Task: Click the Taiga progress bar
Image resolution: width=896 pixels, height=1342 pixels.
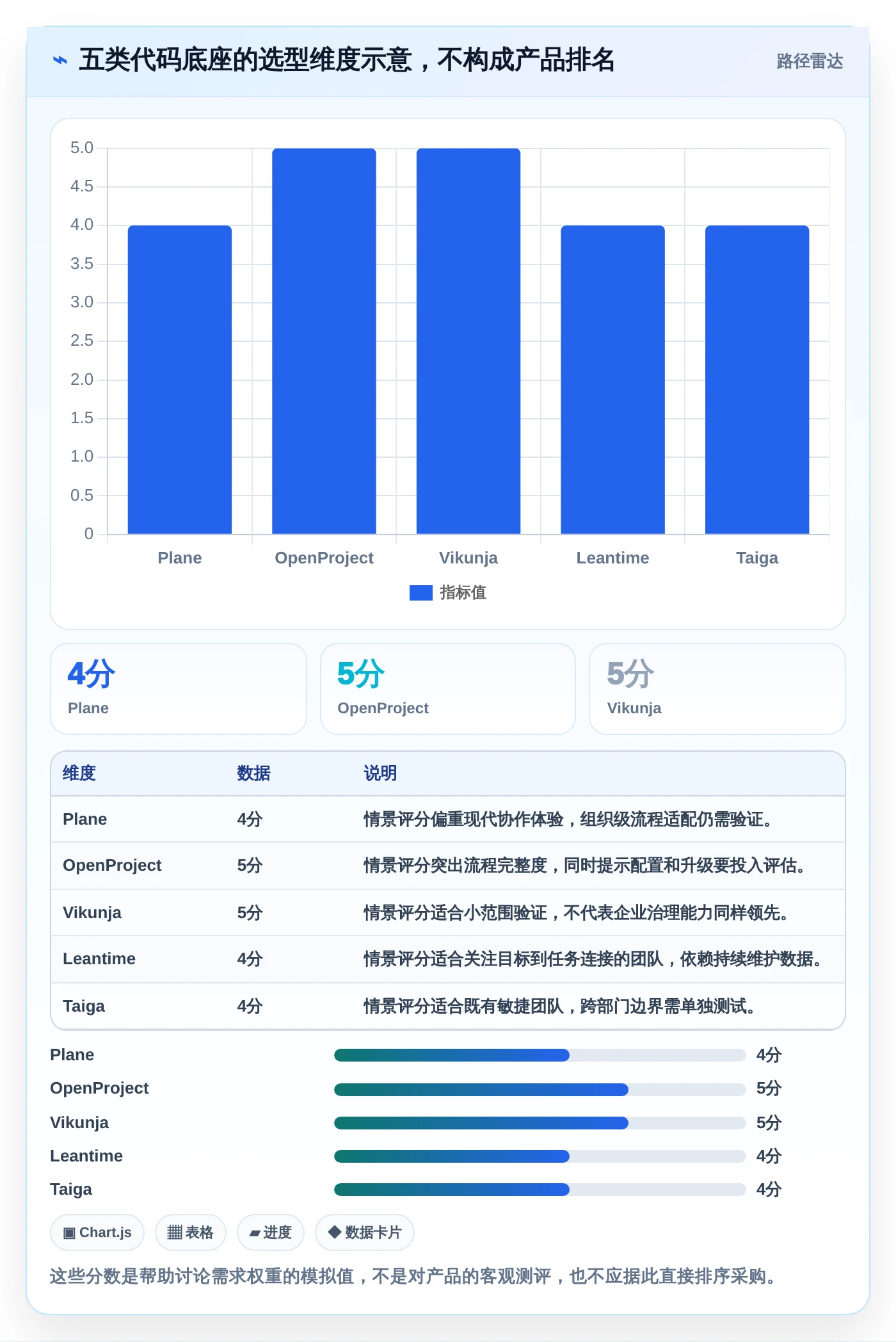Action: (540, 1190)
